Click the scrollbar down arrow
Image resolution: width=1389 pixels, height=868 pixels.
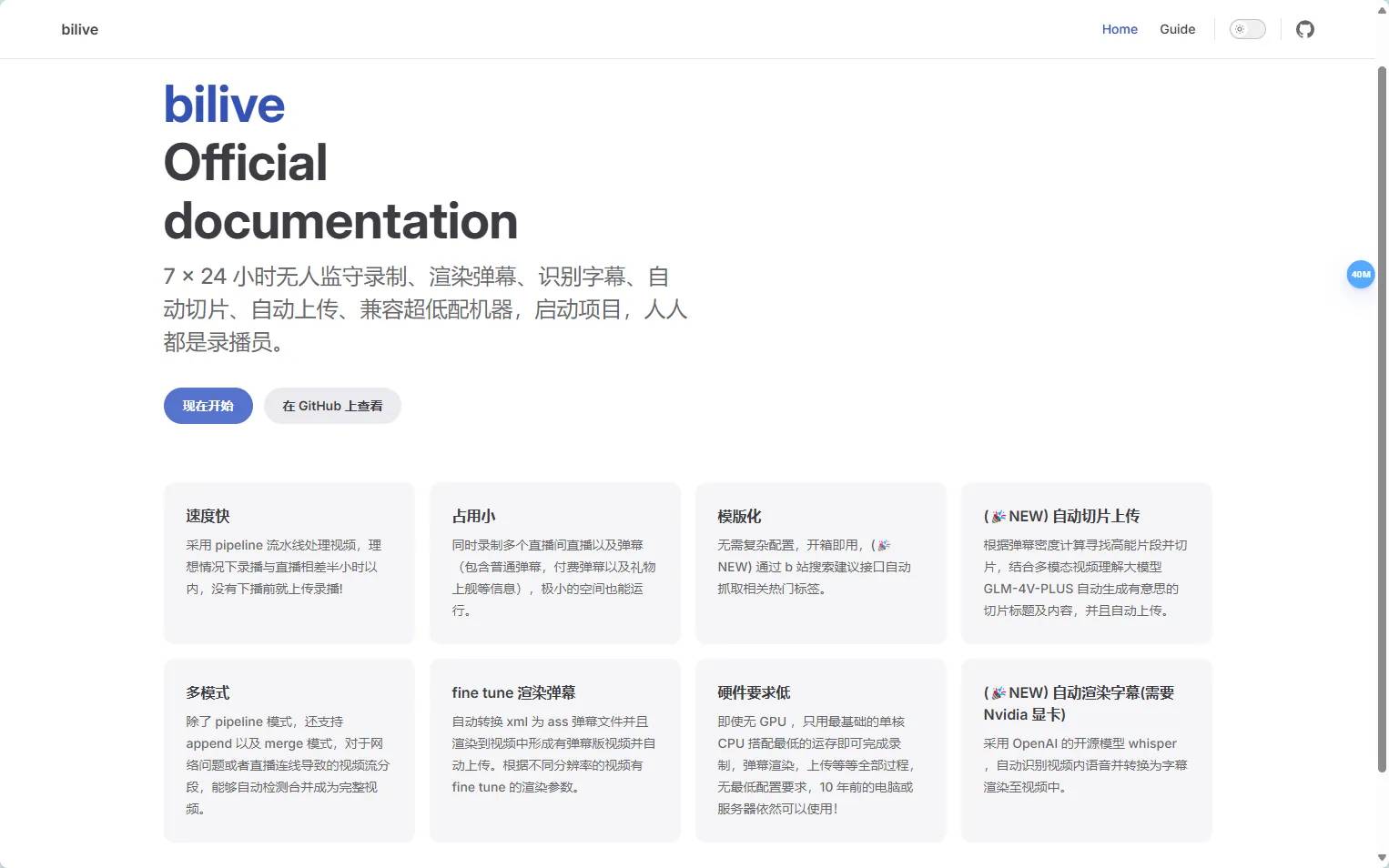[x=1381, y=858]
